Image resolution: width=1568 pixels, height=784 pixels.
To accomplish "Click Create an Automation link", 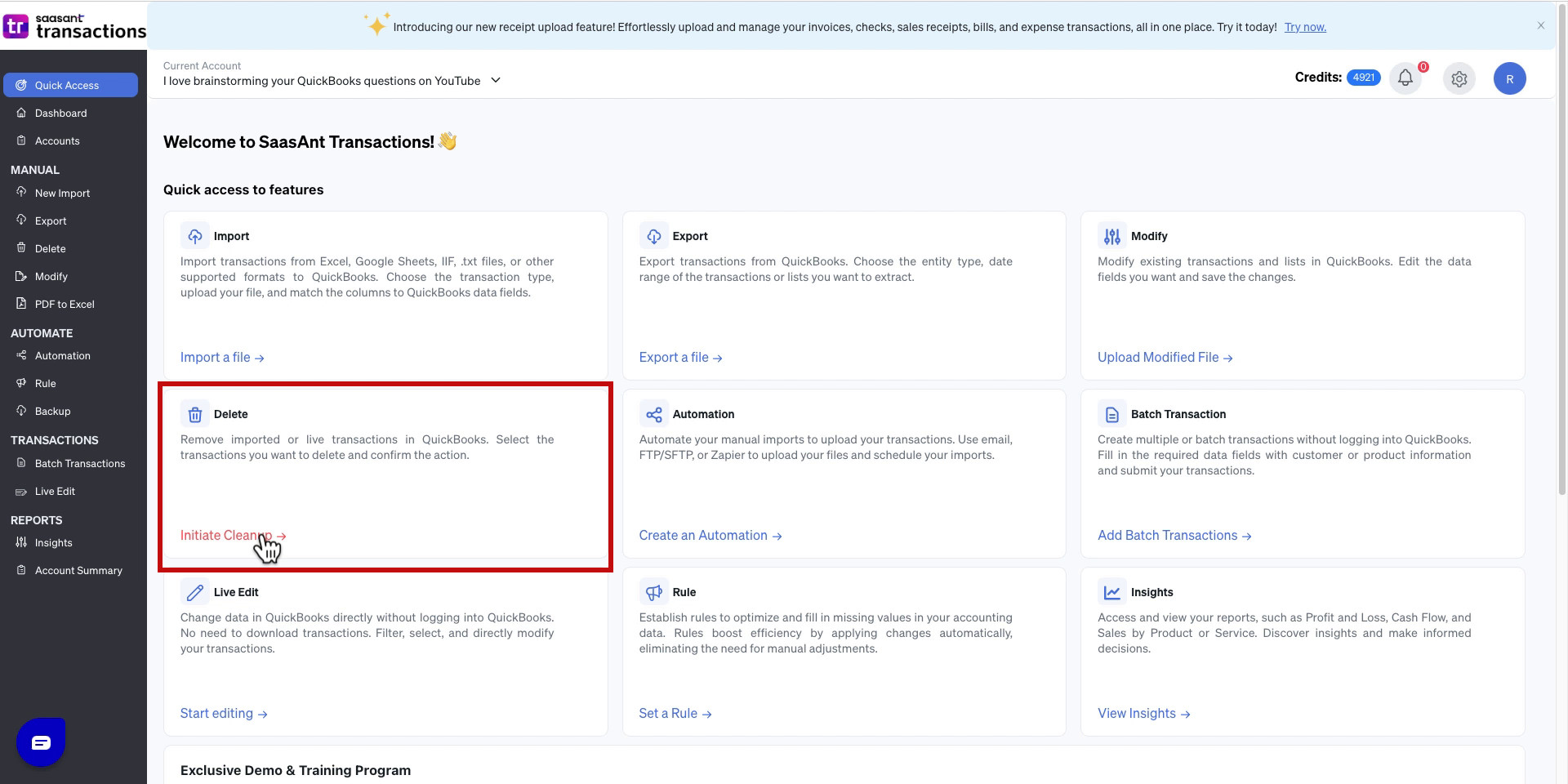I will coord(710,535).
